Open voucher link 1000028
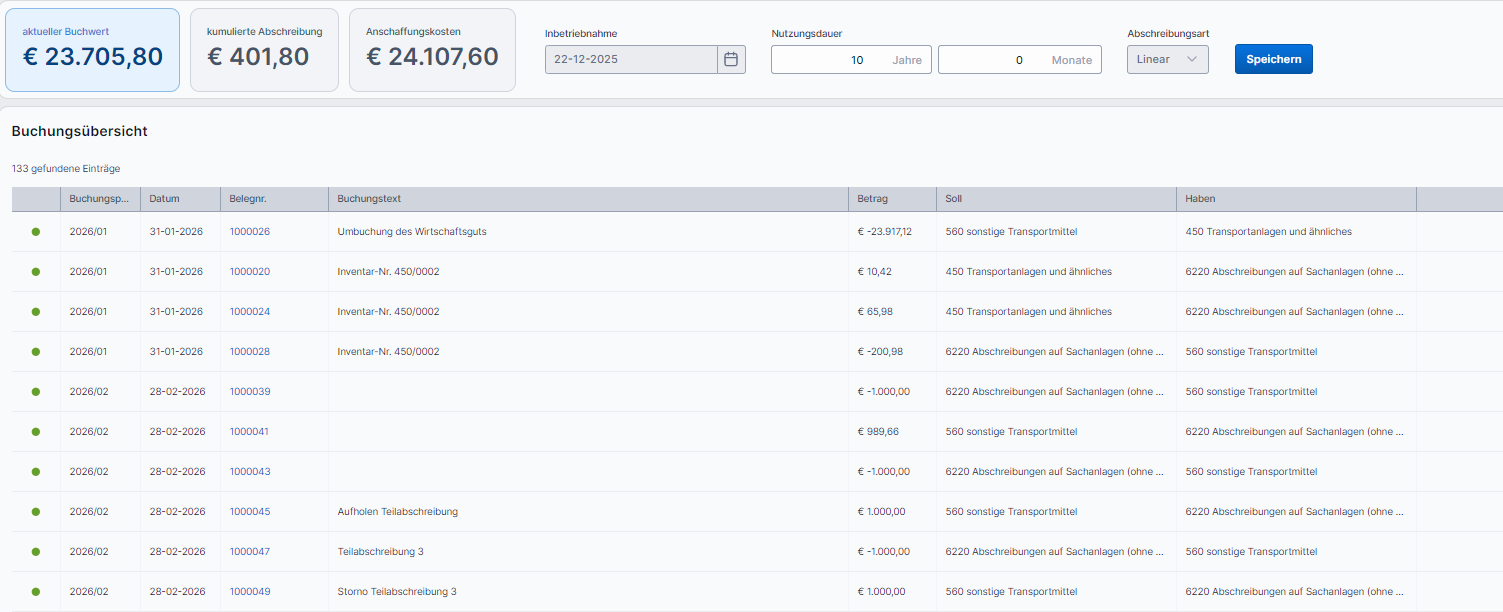 click(249, 352)
